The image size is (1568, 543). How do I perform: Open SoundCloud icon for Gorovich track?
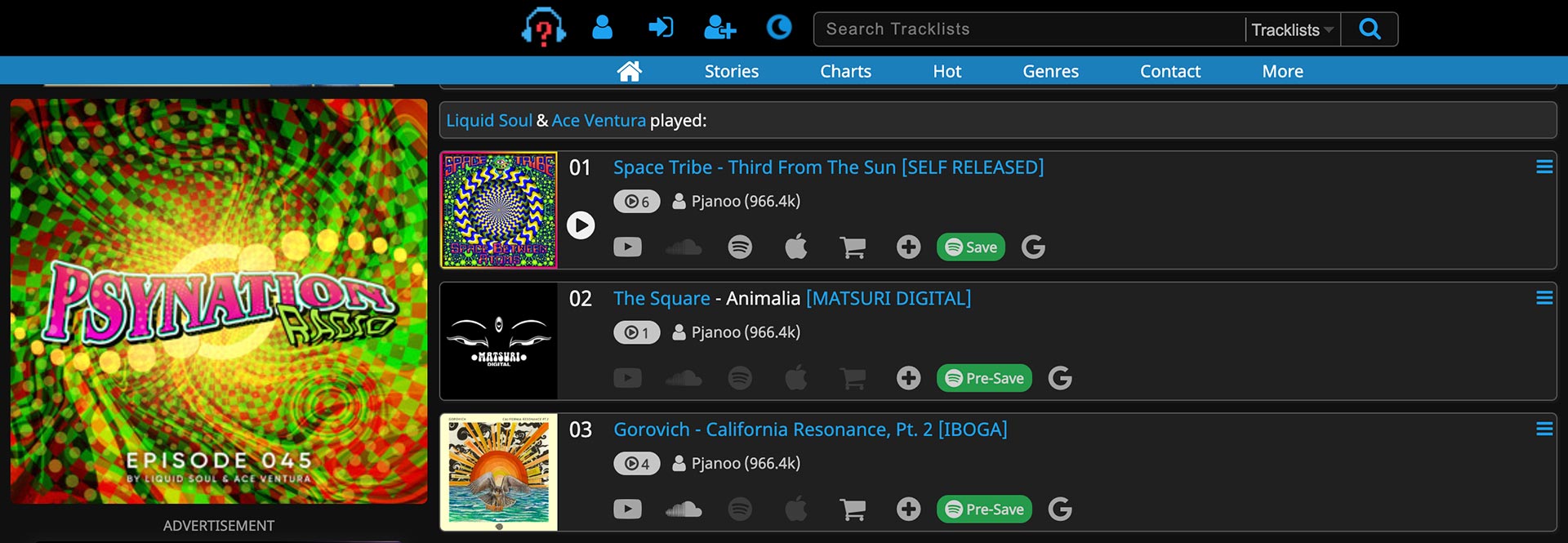(684, 509)
